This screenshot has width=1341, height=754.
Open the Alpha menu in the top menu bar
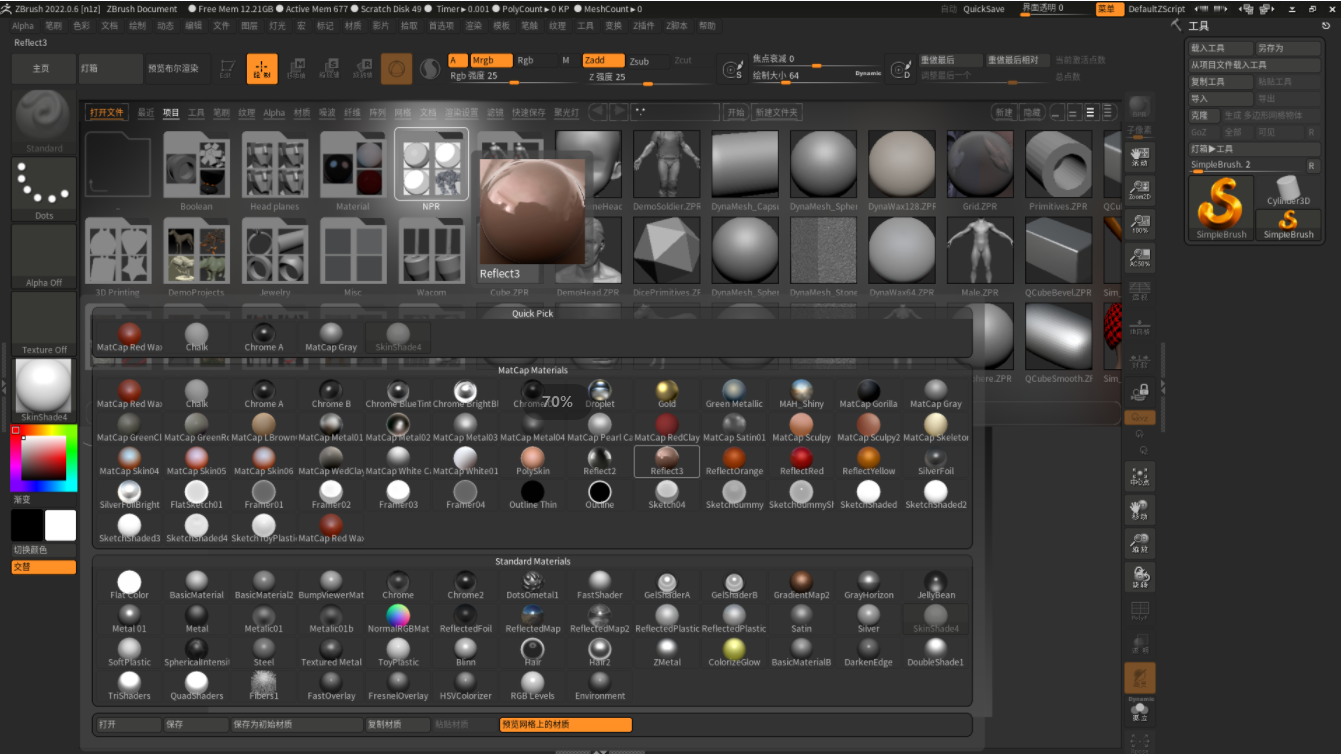pyautogui.click(x=22, y=26)
